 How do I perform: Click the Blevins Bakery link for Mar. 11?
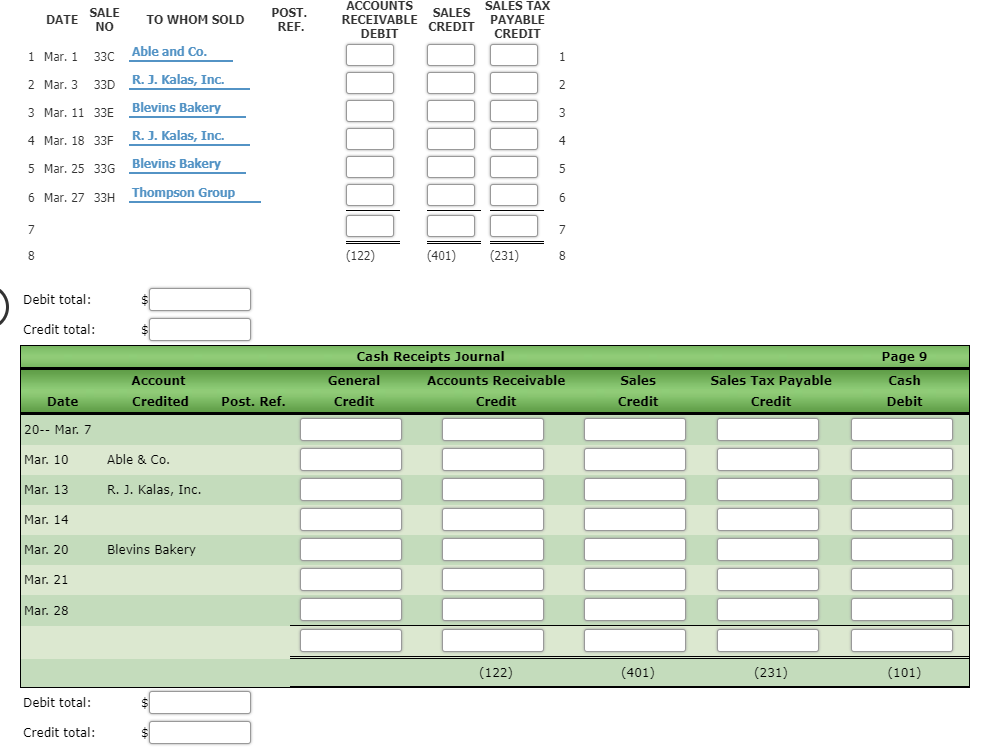point(181,107)
